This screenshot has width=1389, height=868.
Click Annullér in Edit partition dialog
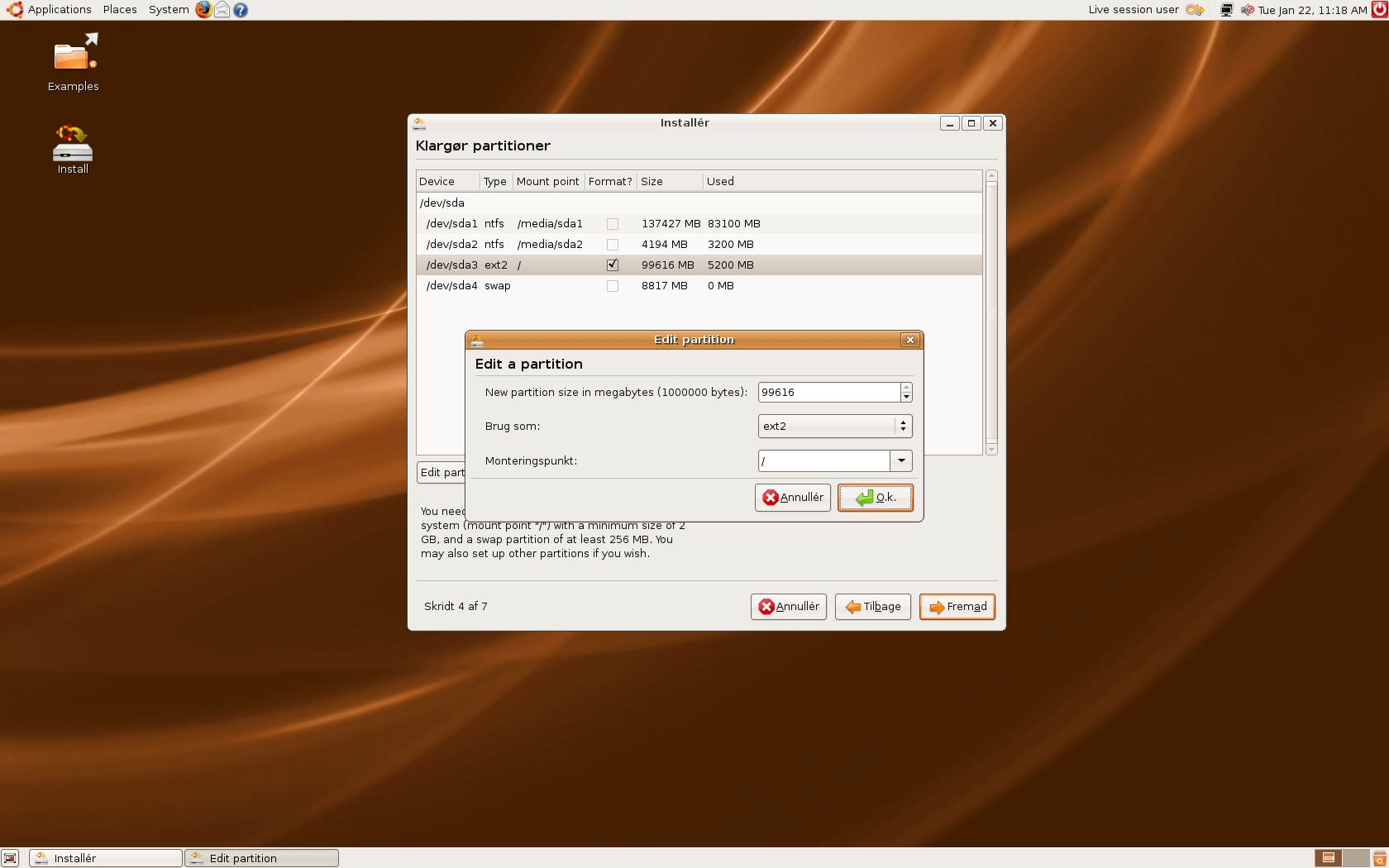click(x=792, y=498)
